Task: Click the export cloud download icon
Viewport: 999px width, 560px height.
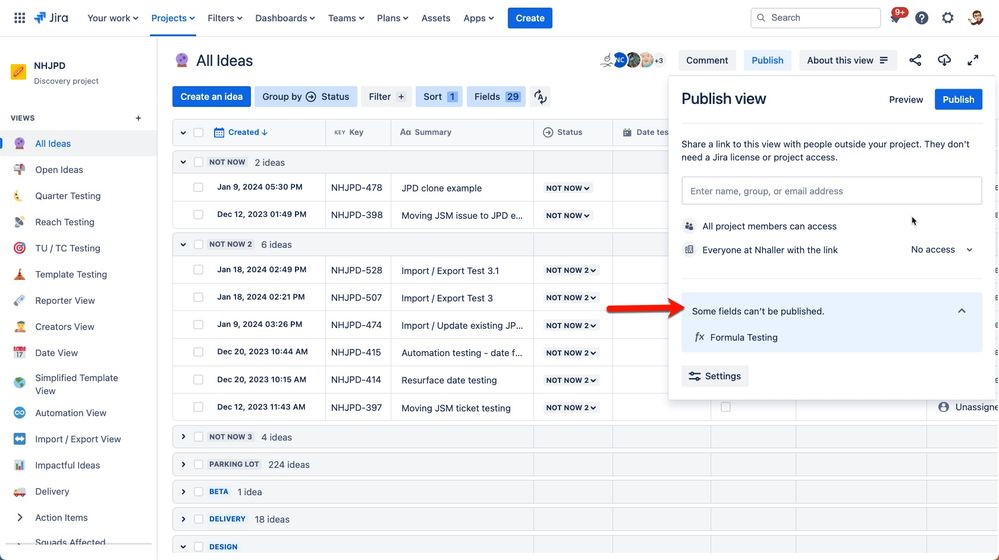Action: tap(944, 61)
